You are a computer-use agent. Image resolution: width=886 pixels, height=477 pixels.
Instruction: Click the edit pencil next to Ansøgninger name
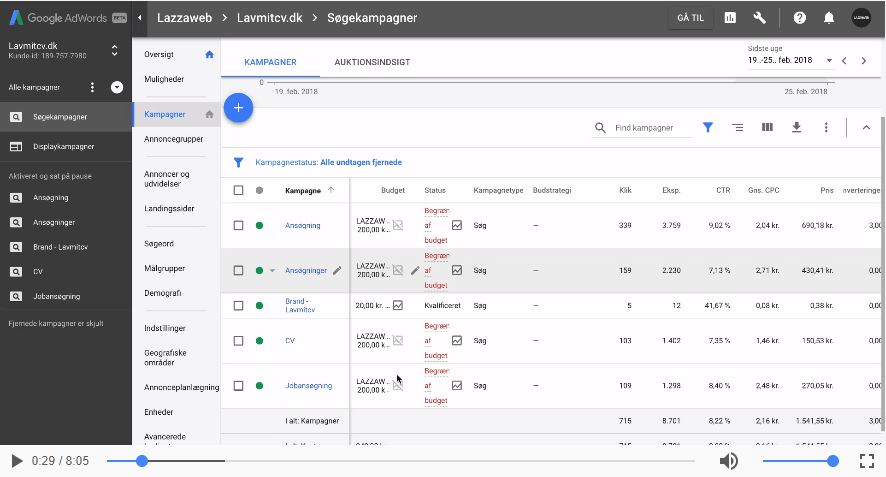[x=337, y=270]
